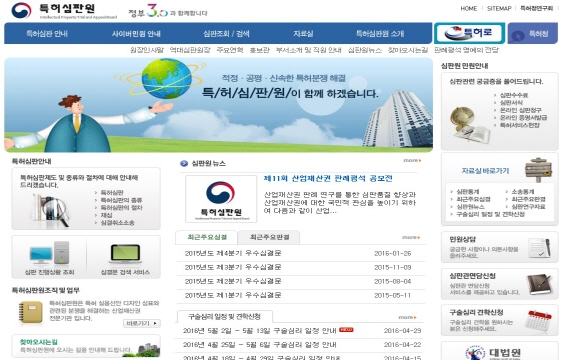
Task: Open the 민원상담 panel title
Action: (462, 239)
